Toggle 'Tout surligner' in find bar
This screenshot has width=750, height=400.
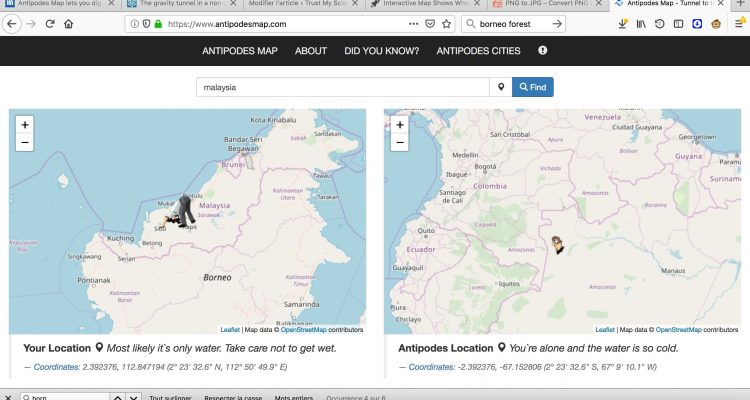(x=170, y=398)
